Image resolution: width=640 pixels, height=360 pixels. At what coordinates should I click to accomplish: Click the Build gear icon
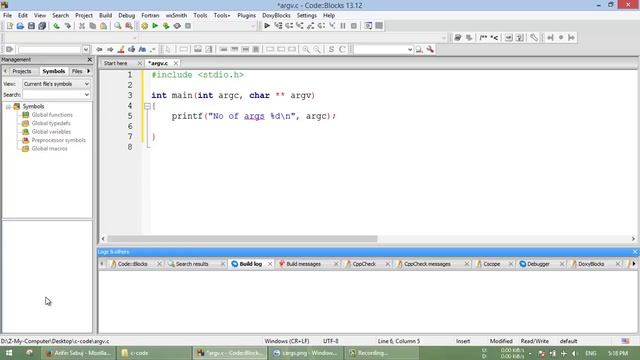[144, 26]
